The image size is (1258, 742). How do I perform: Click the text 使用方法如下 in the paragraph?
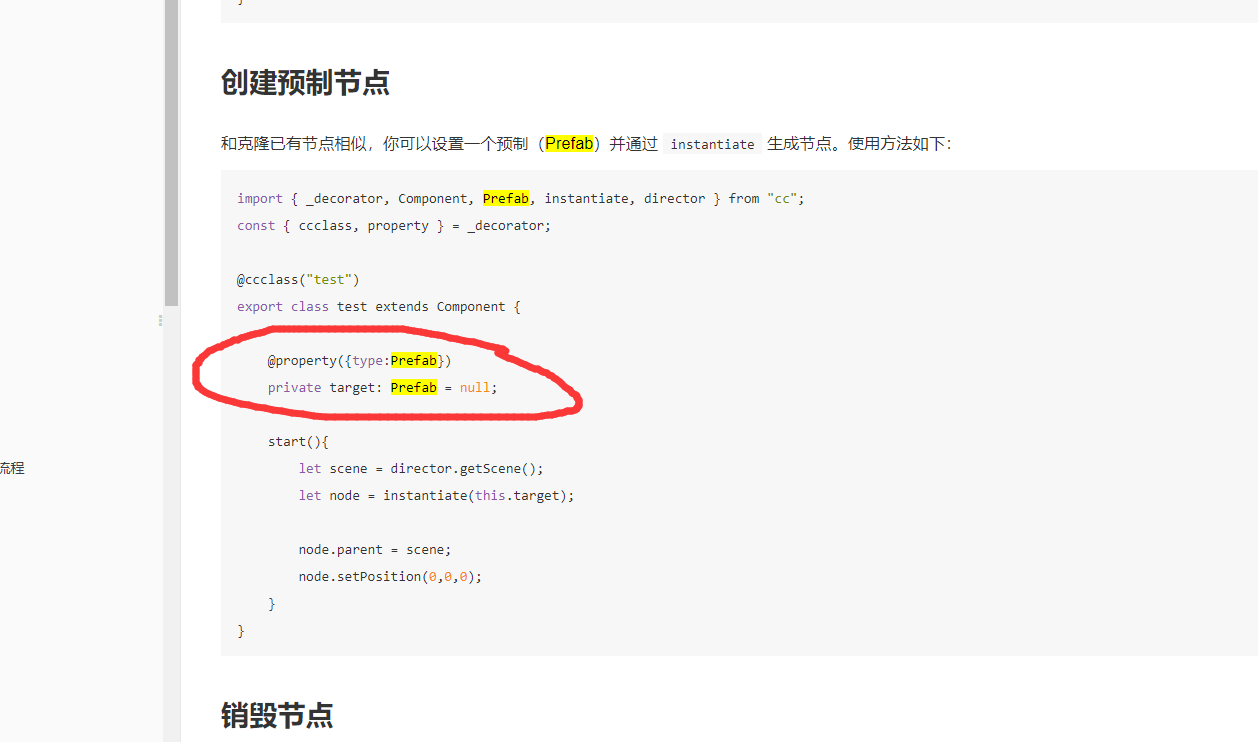895,144
